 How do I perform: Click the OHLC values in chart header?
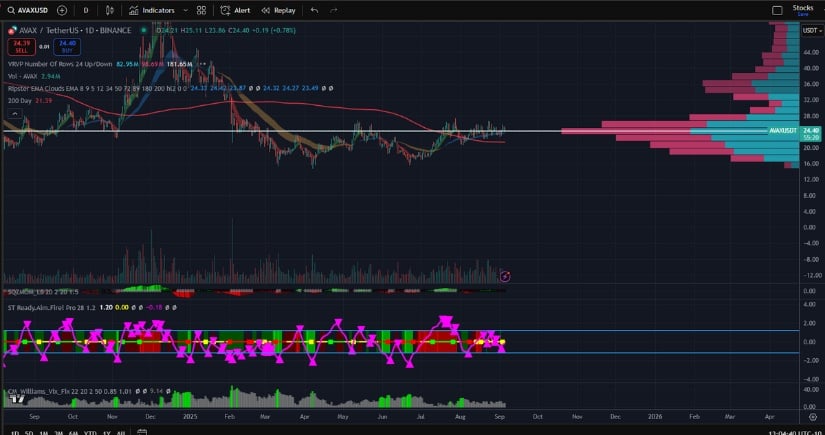tap(228, 31)
